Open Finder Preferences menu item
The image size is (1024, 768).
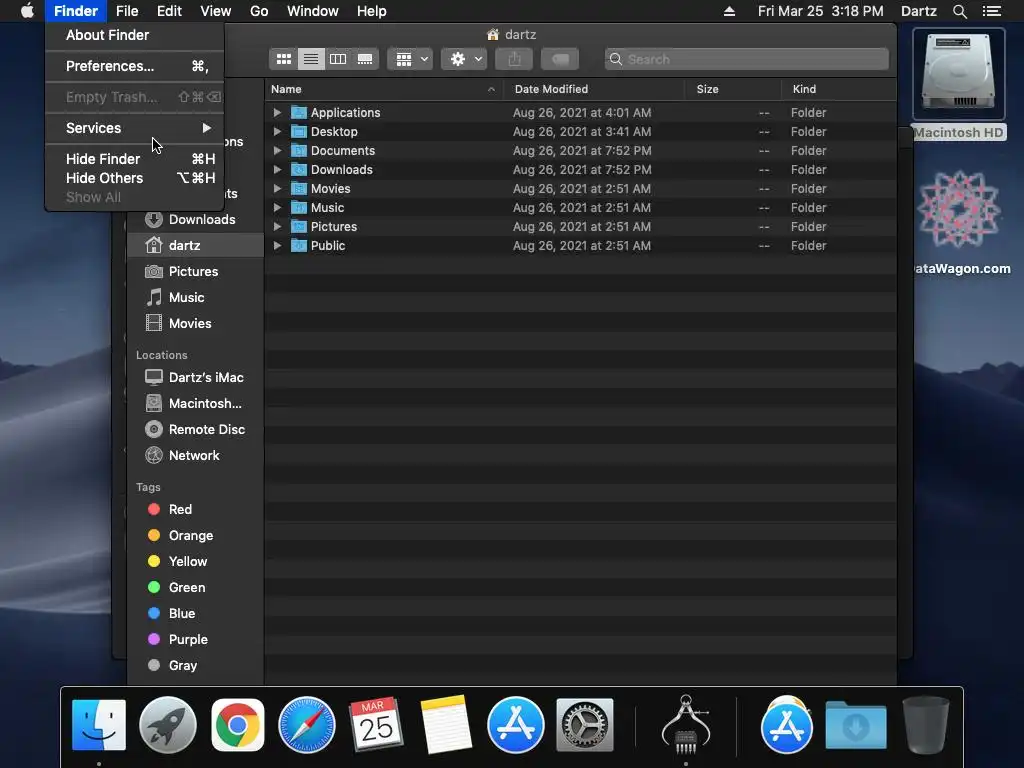click(x=135, y=66)
